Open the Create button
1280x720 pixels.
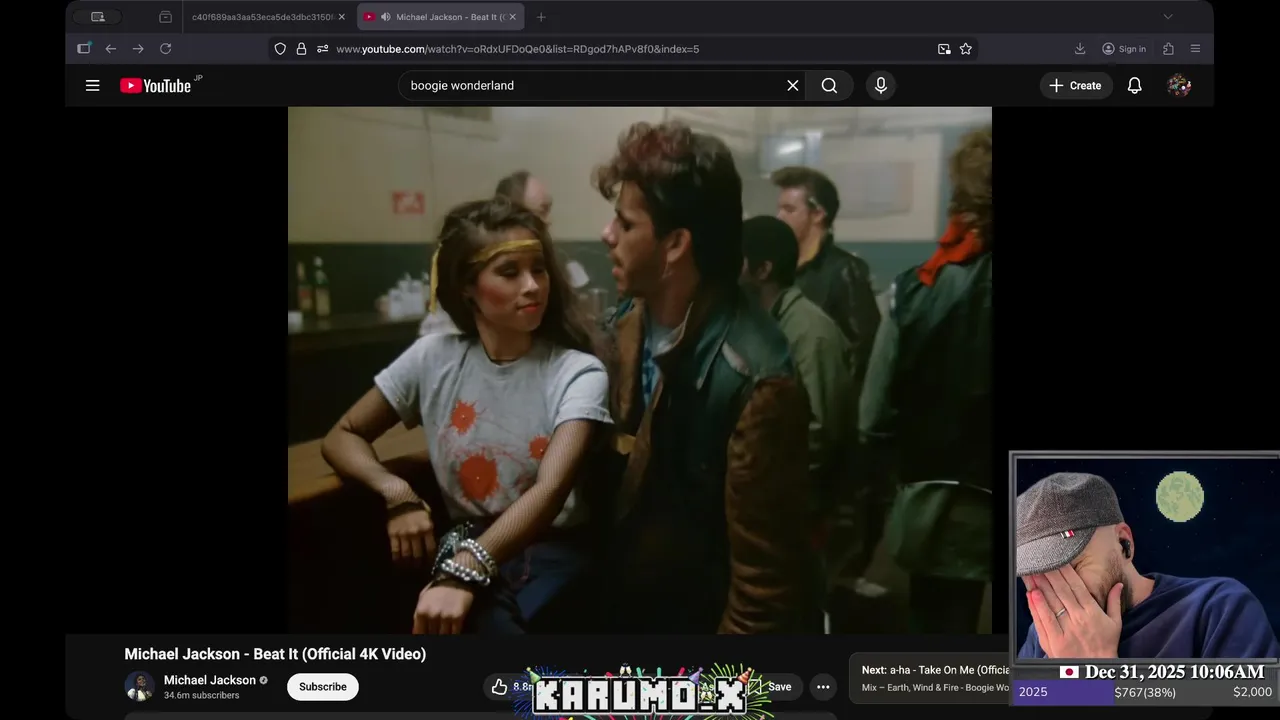1076,86
